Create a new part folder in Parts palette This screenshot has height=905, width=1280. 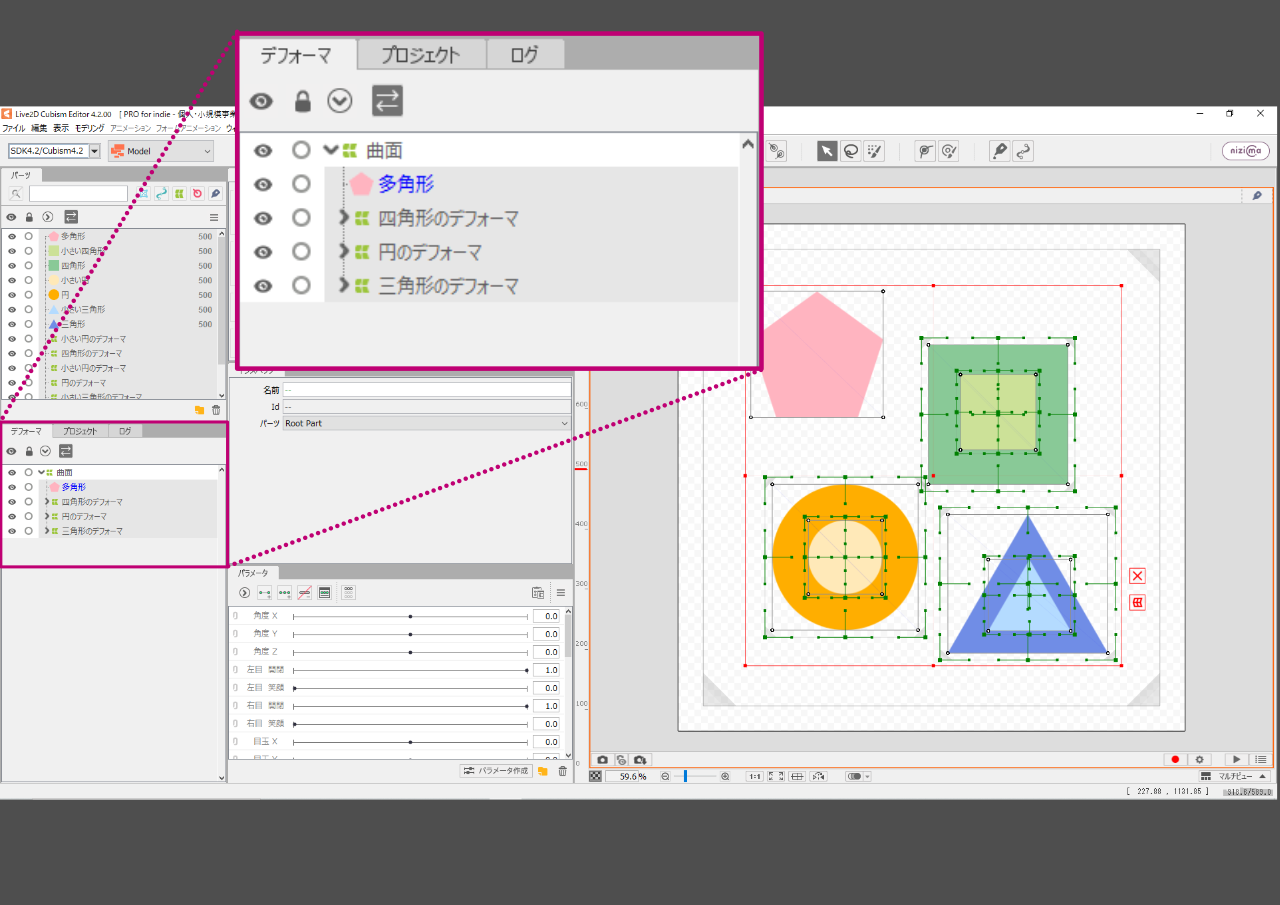point(199,409)
